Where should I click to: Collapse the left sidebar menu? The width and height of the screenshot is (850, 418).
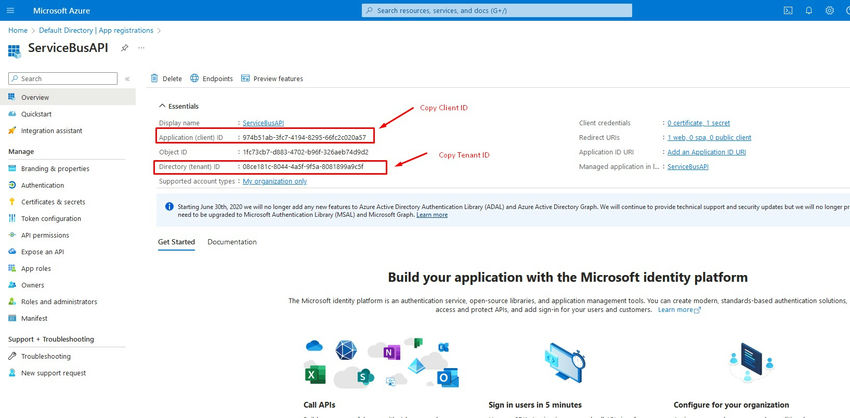coord(127,79)
